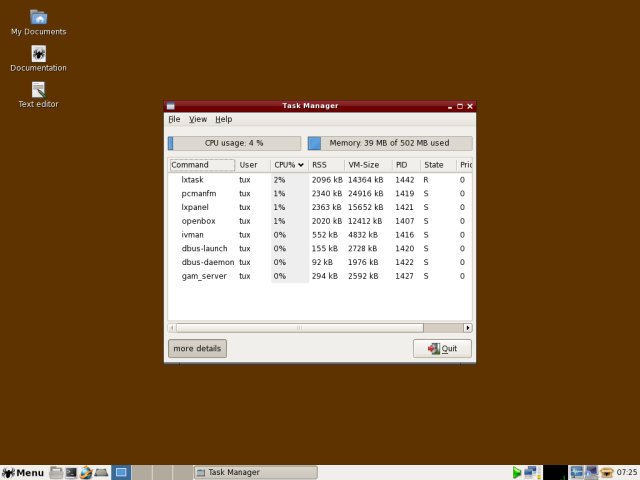Viewport: 640px width, 480px height.
Task: Click the Memory usage progress bar
Action: pyautogui.click(x=390, y=143)
